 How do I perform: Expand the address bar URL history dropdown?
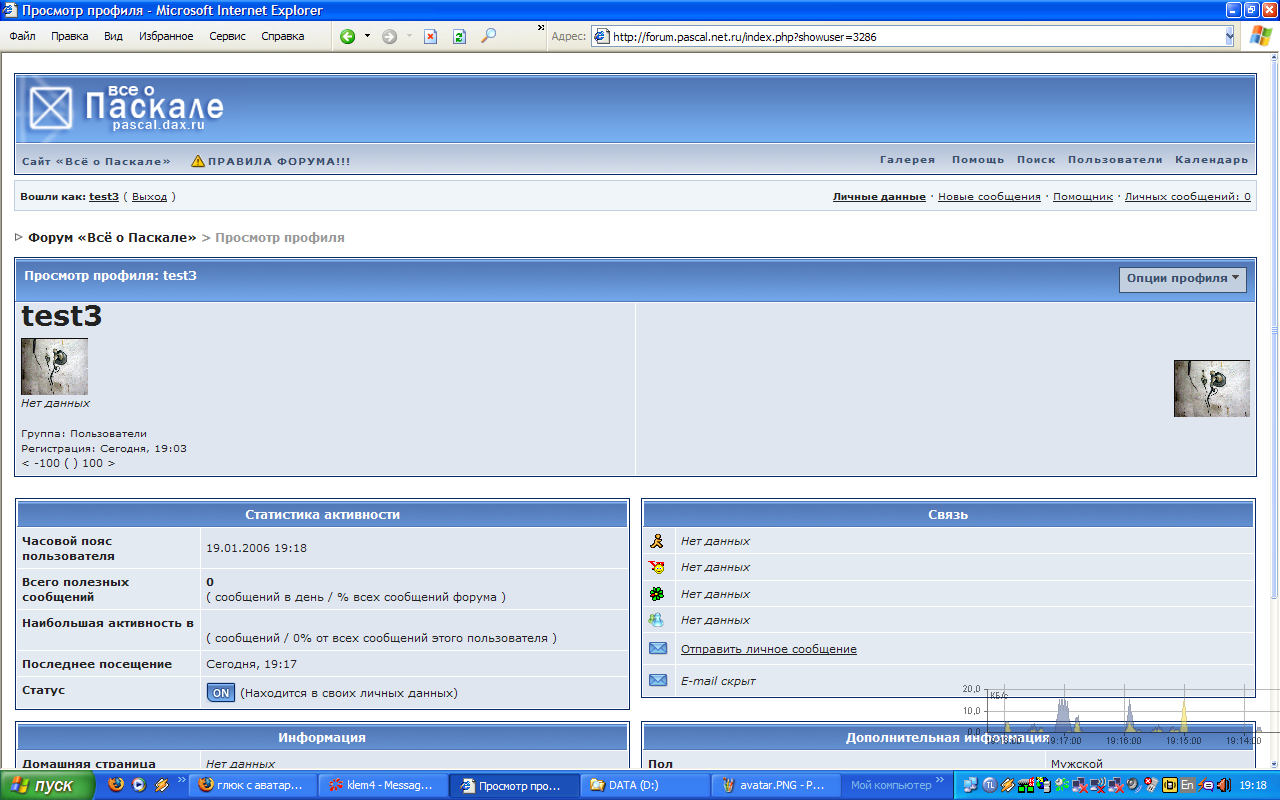tap(1229, 36)
